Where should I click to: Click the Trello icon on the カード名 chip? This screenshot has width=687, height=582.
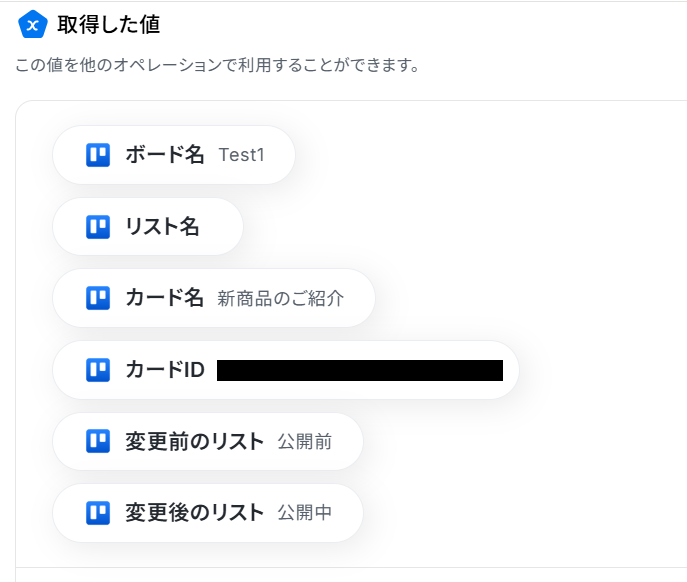coord(98,298)
